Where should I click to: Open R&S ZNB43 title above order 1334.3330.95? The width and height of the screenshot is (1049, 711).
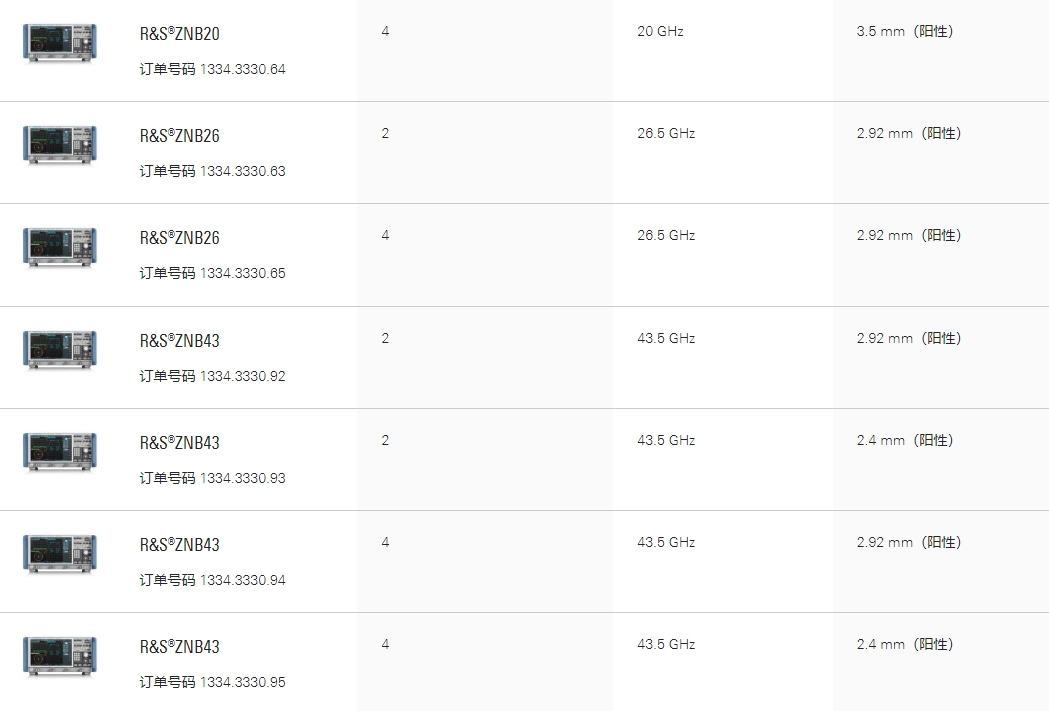click(179, 647)
